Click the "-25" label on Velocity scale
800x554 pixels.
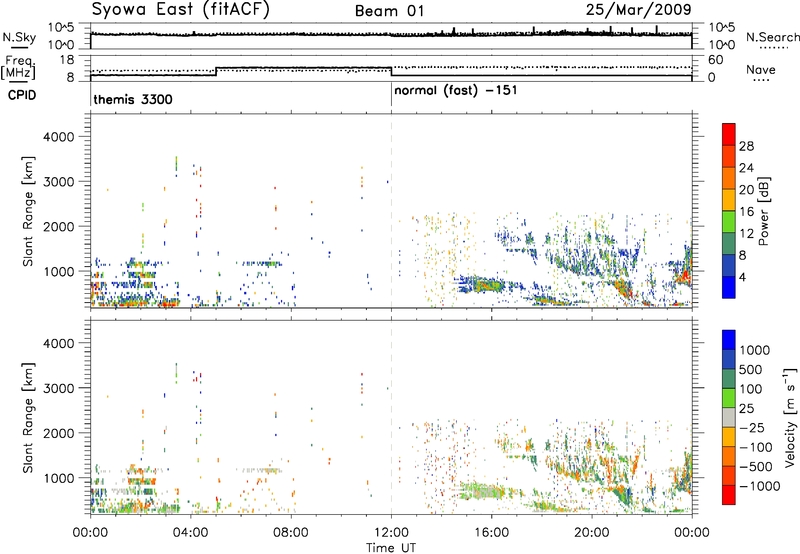752,428
